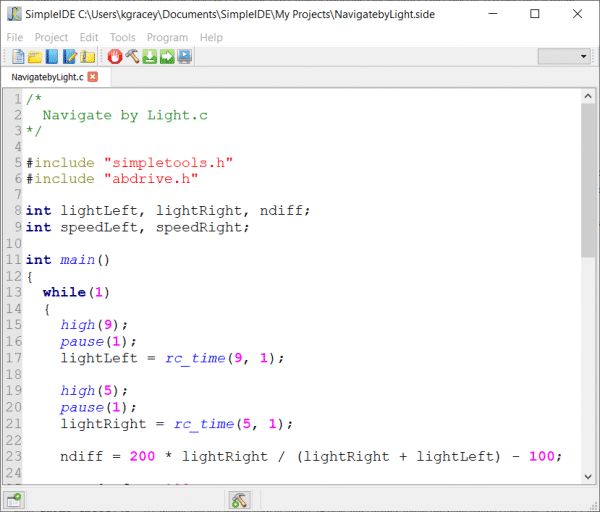Click the Save Project As pencil icon

coord(70,56)
